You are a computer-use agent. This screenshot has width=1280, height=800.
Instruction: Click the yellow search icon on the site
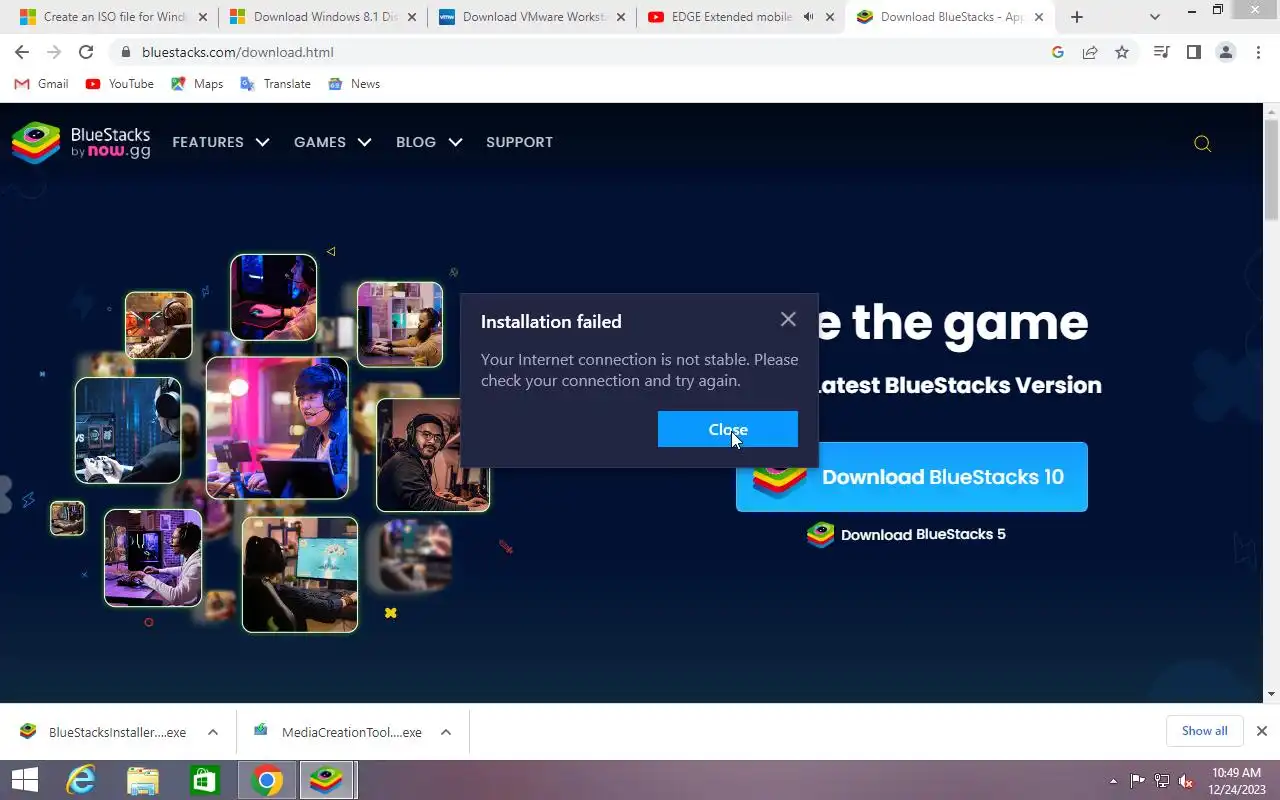(x=1202, y=143)
